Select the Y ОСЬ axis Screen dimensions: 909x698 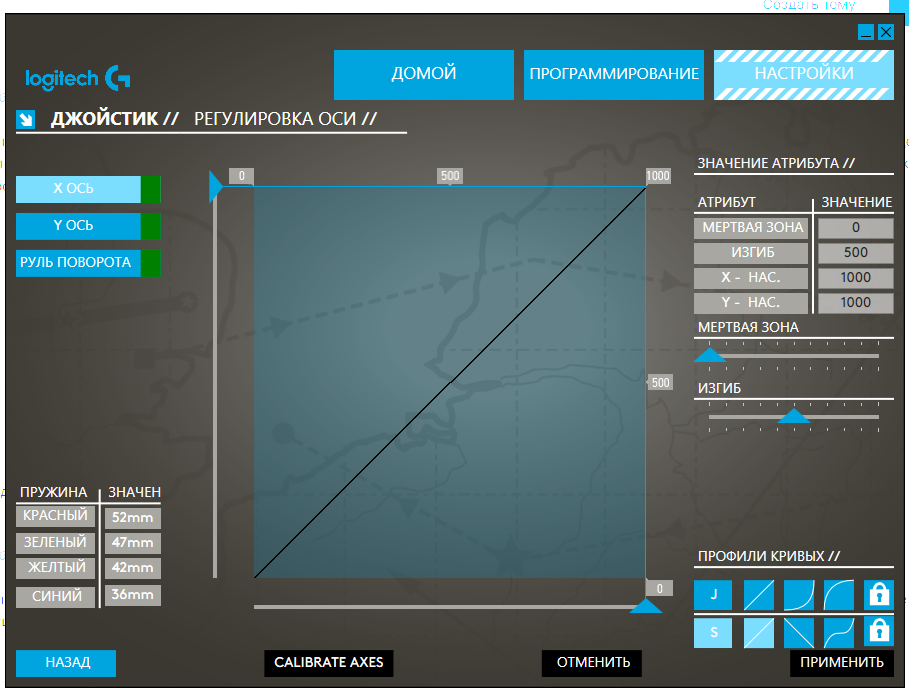coord(78,226)
